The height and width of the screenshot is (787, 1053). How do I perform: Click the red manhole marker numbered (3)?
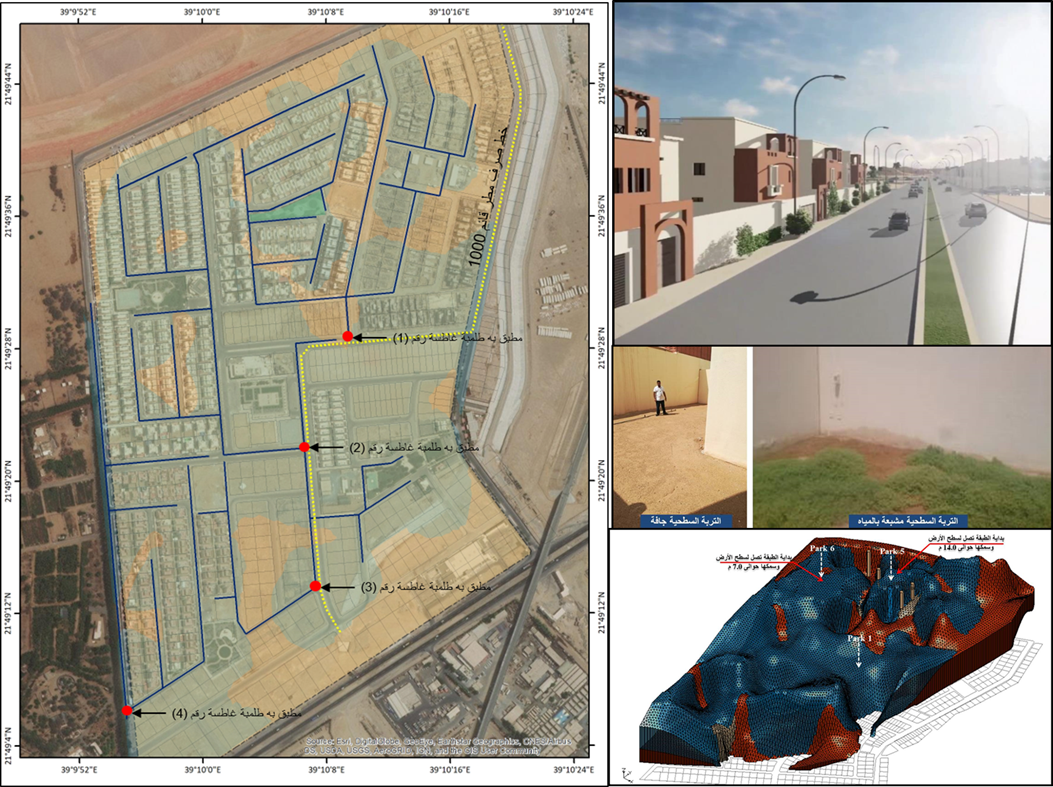[x=315, y=586]
